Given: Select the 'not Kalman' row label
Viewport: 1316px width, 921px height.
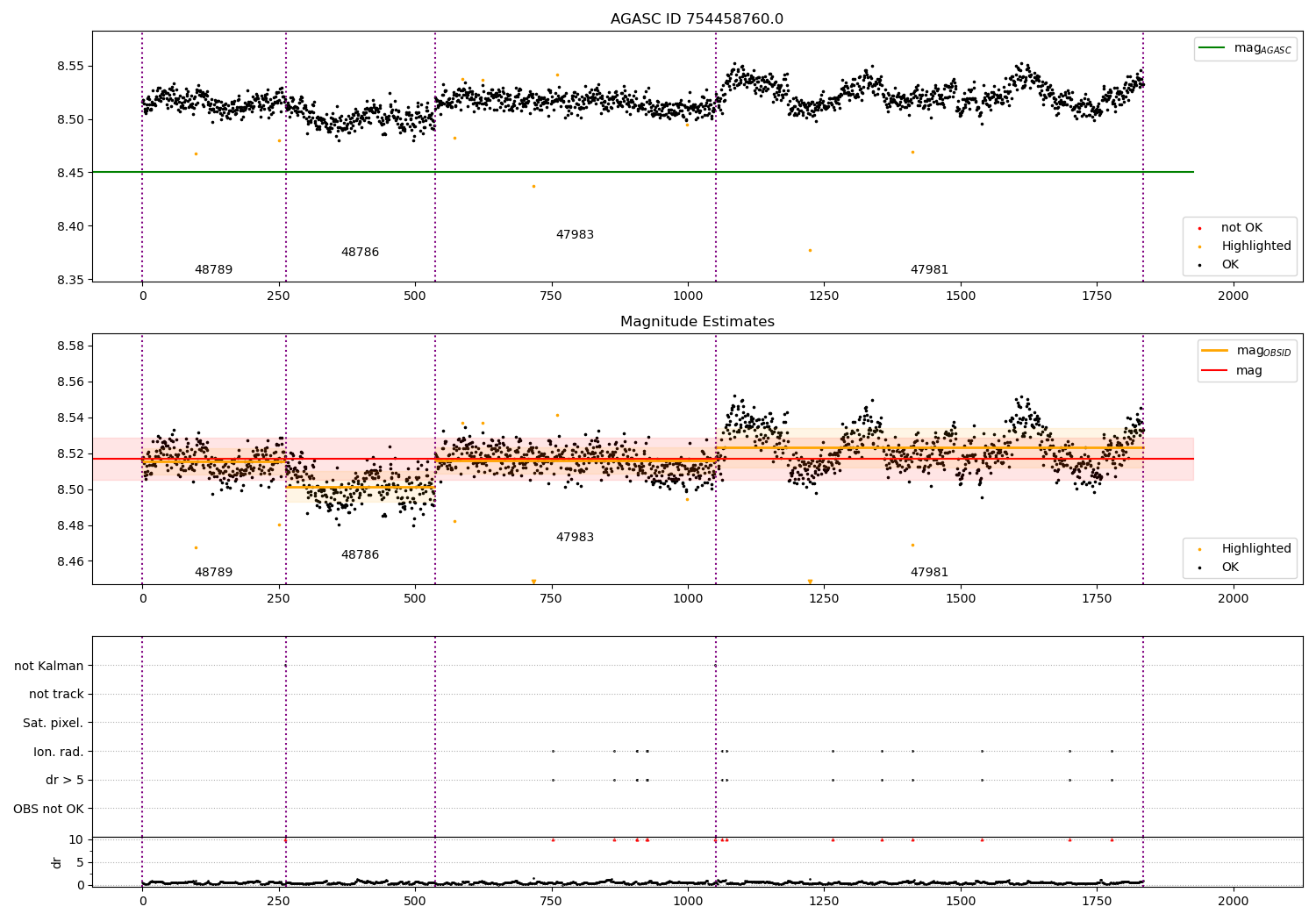Looking at the screenshot, I should [49, 667].
